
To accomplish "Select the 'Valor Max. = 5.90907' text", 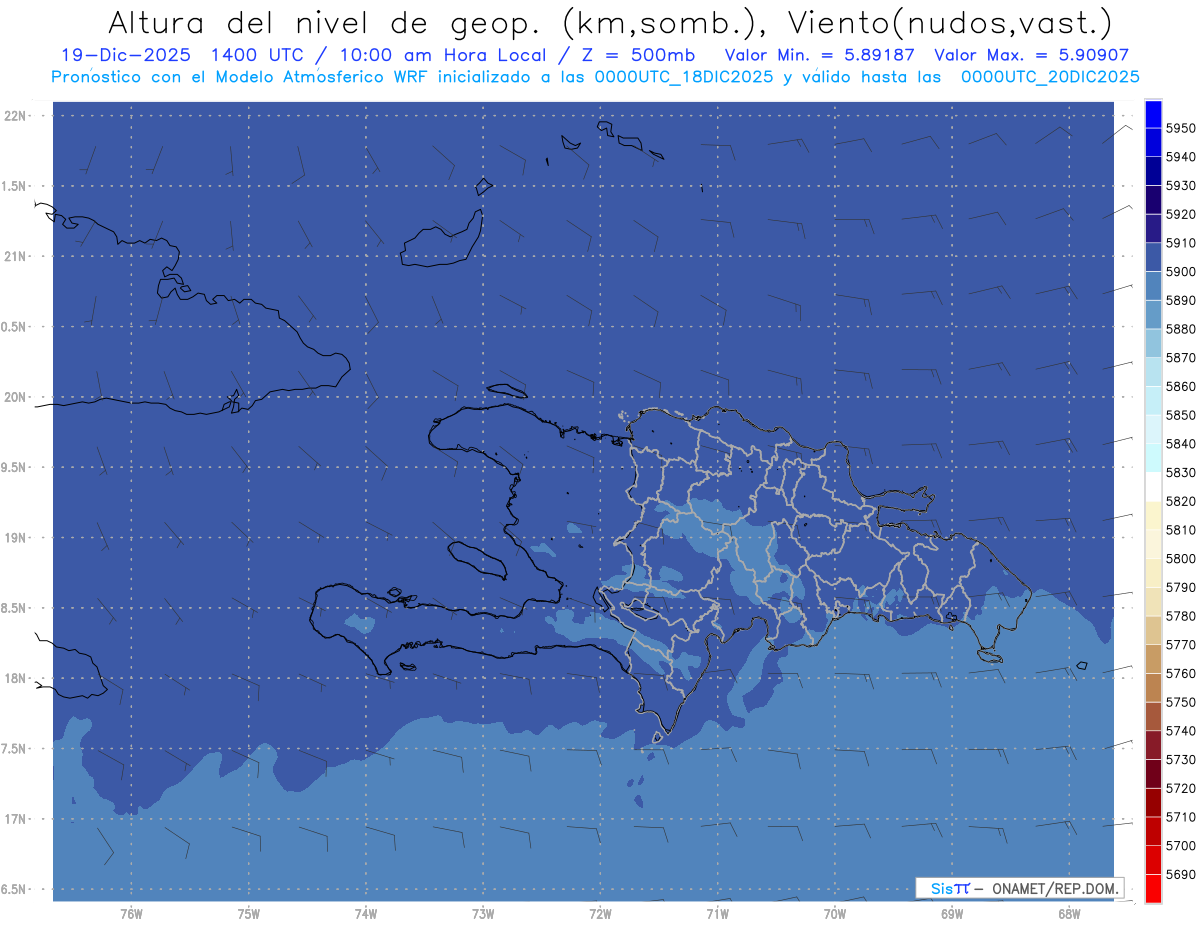I will [1031, 55].
